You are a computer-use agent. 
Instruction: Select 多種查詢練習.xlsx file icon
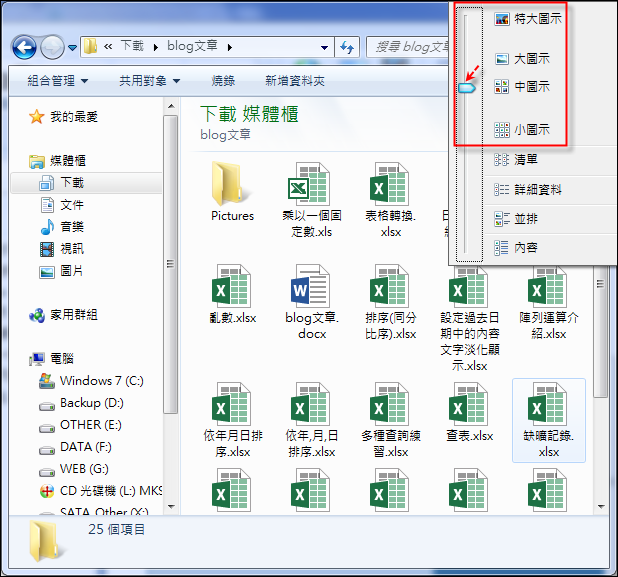(390, 404)
